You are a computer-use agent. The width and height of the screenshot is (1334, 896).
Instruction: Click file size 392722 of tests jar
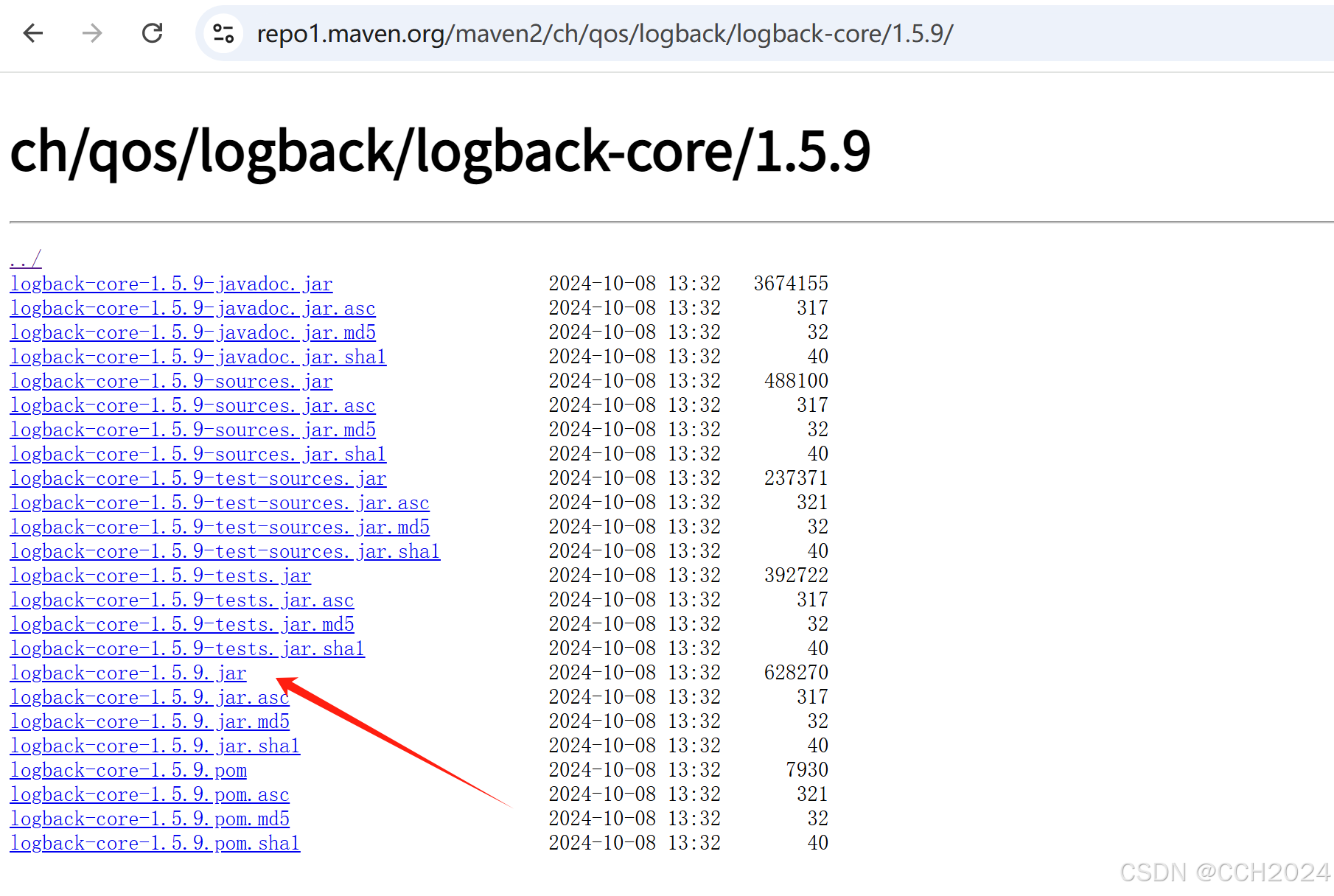tap(796, 575)
